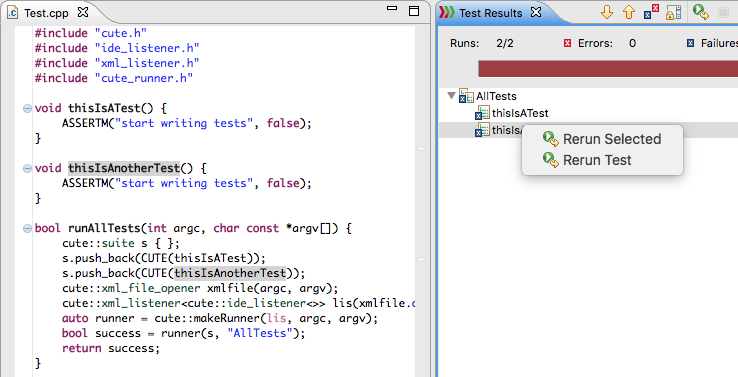Click the red test progress bar
738x377 pixels.
(608, 69)
